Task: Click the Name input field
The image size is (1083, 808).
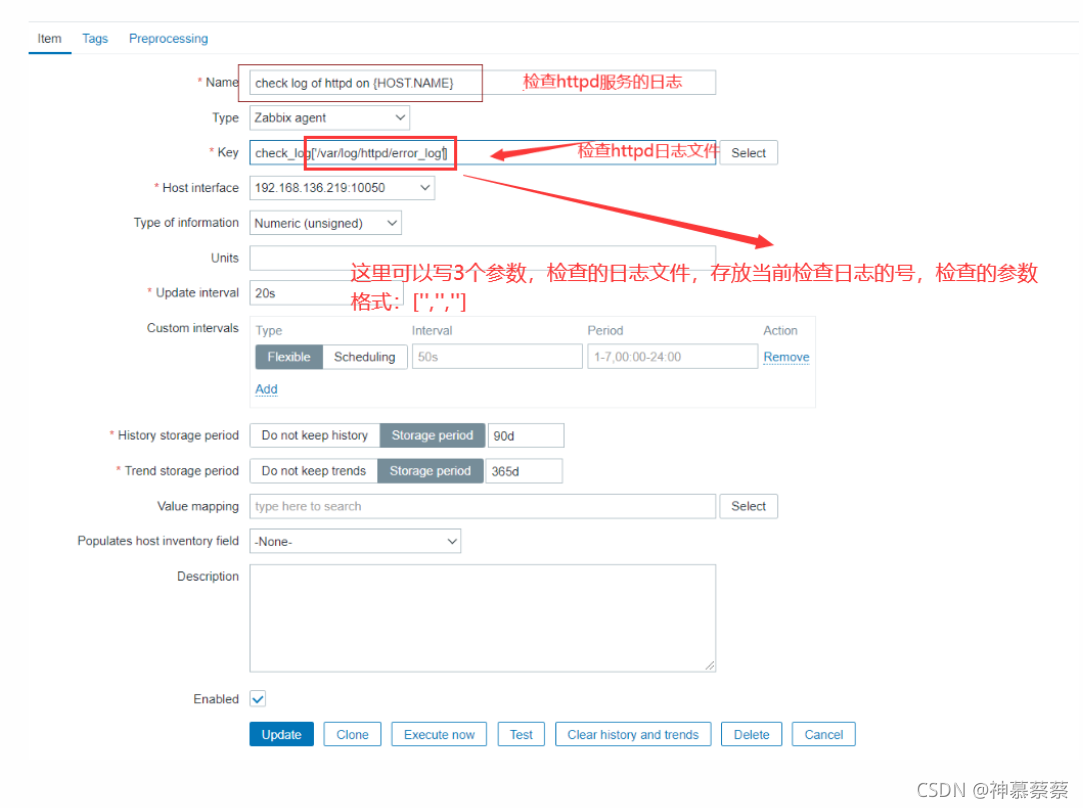Action: coord(482,83)
